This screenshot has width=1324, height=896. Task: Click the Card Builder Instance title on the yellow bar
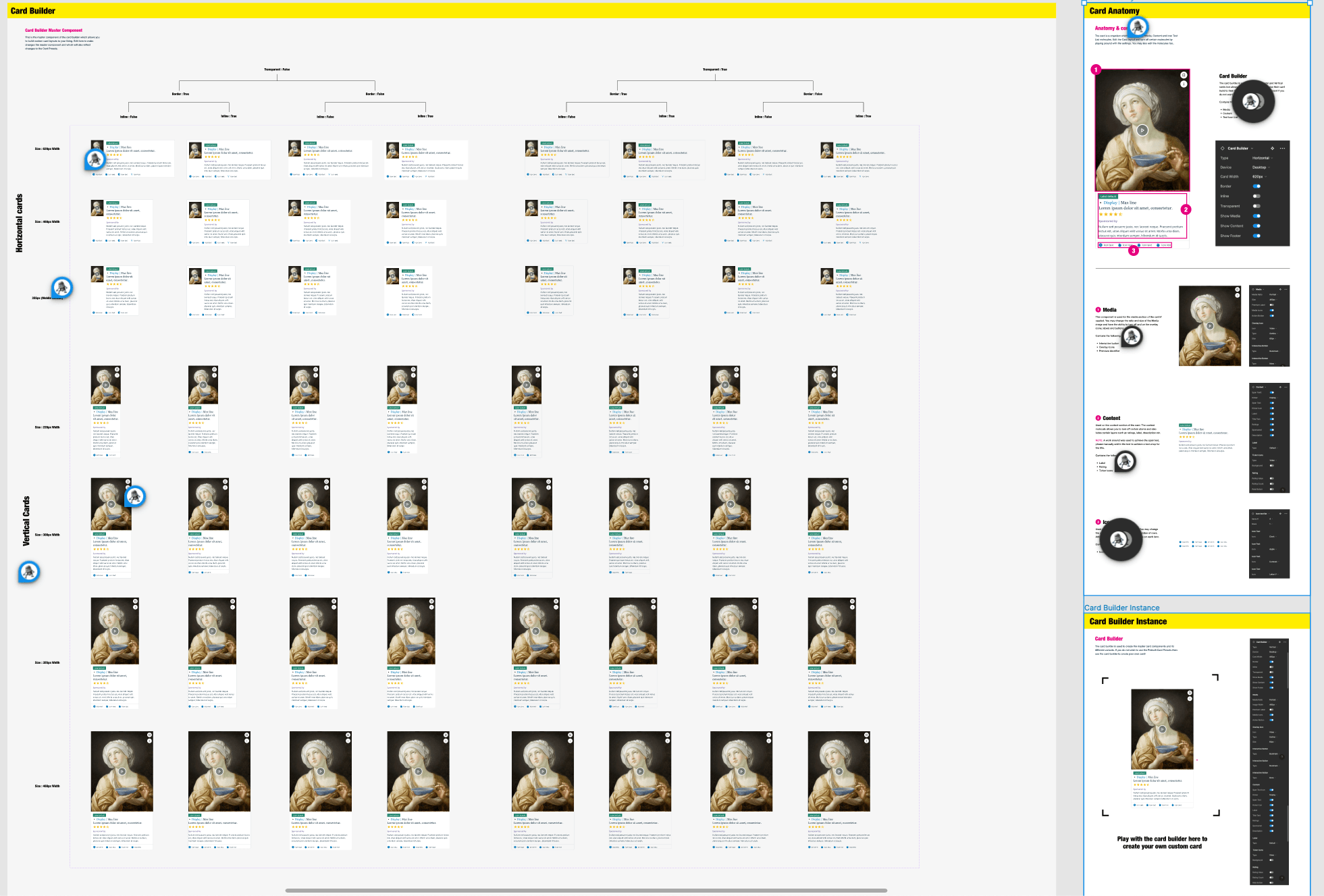(1128, 621)
